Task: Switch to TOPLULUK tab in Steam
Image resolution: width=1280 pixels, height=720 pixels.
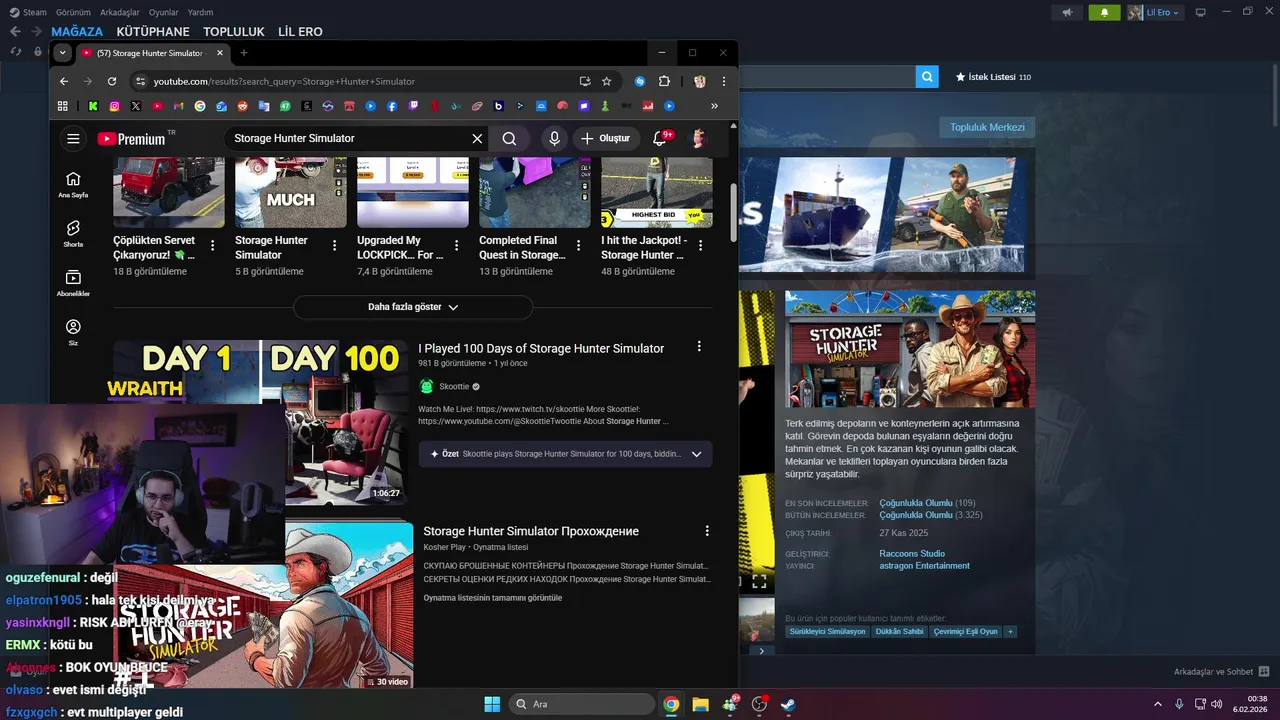Action: pos(234,32)
